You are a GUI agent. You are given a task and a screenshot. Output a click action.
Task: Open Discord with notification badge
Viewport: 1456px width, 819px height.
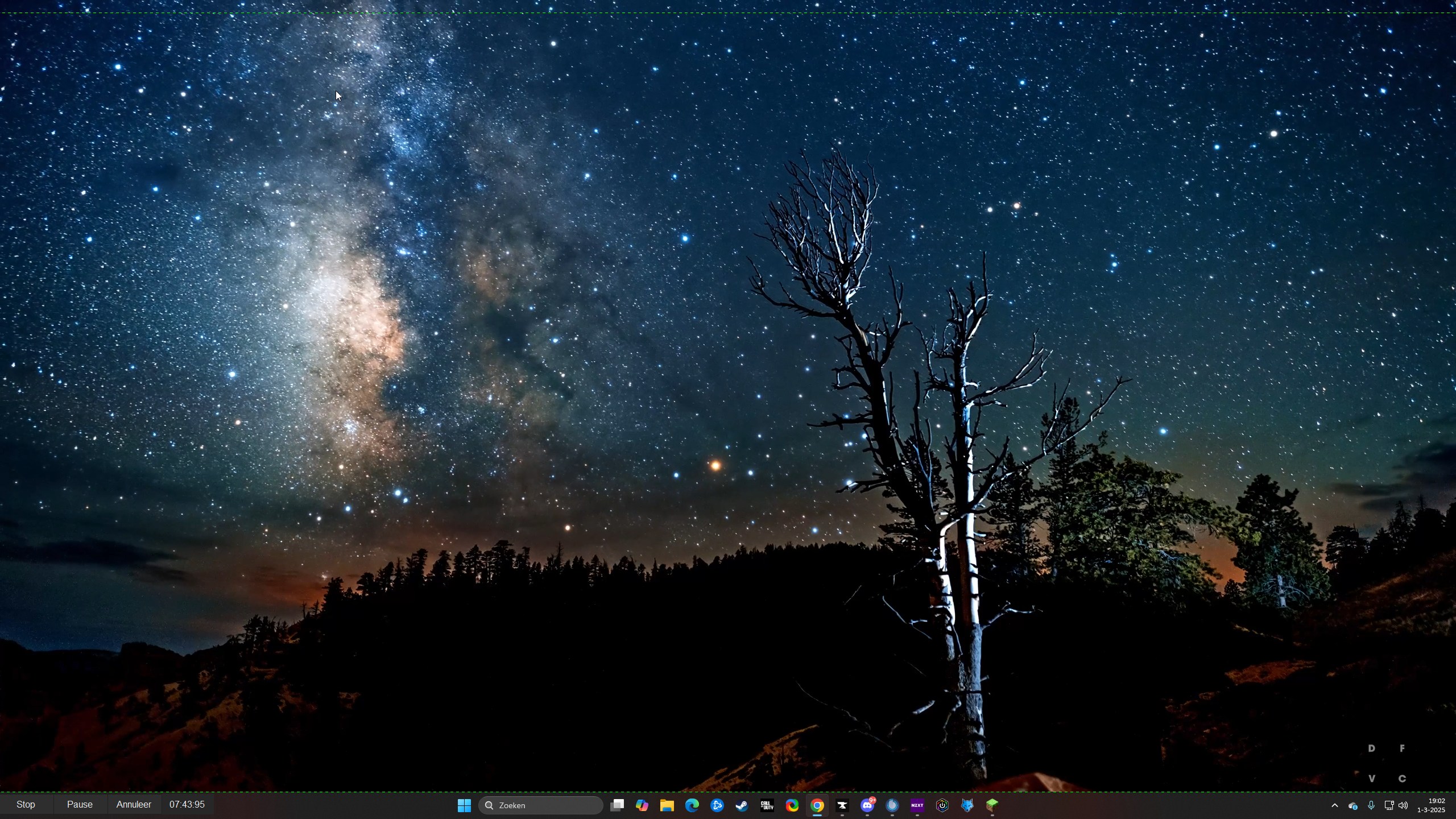pyautogui.click(x=867, y=805)
